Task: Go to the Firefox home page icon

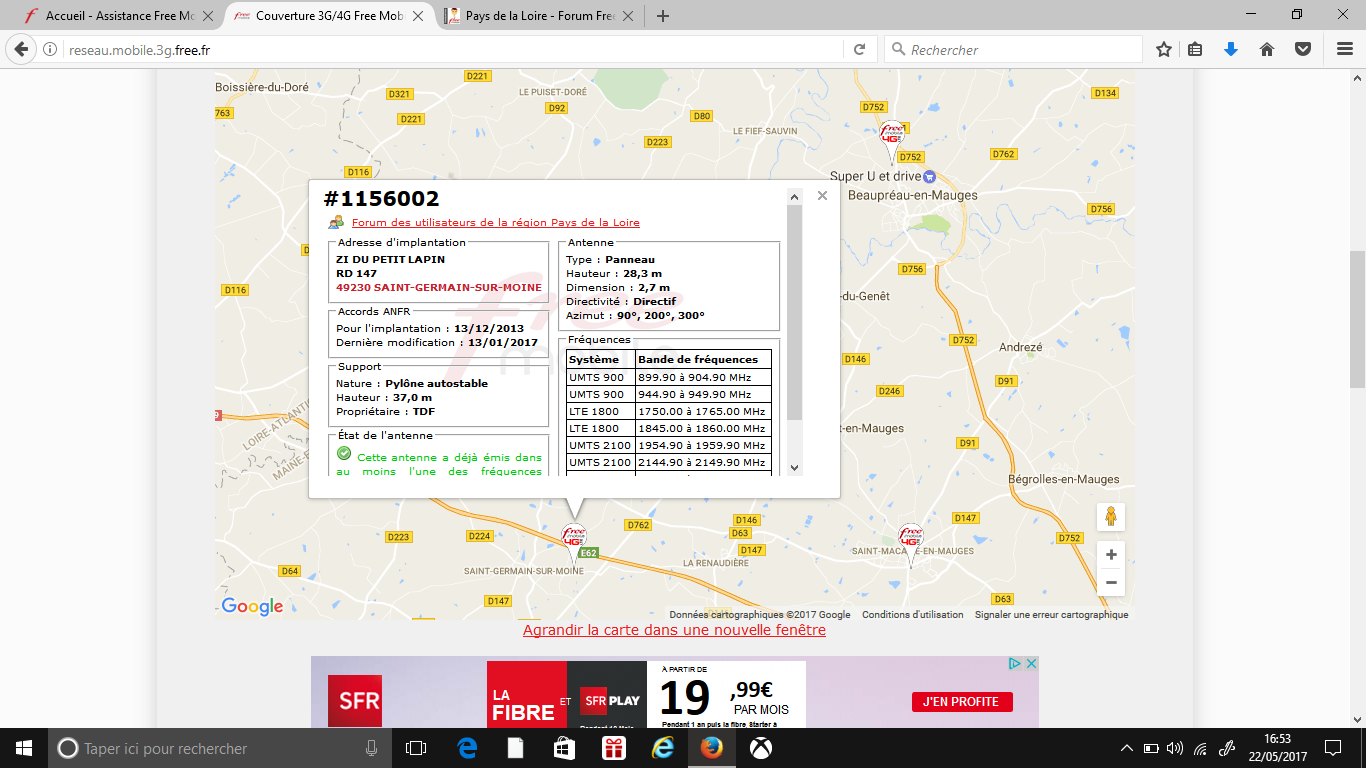Action: click(x=1266, y=49)
